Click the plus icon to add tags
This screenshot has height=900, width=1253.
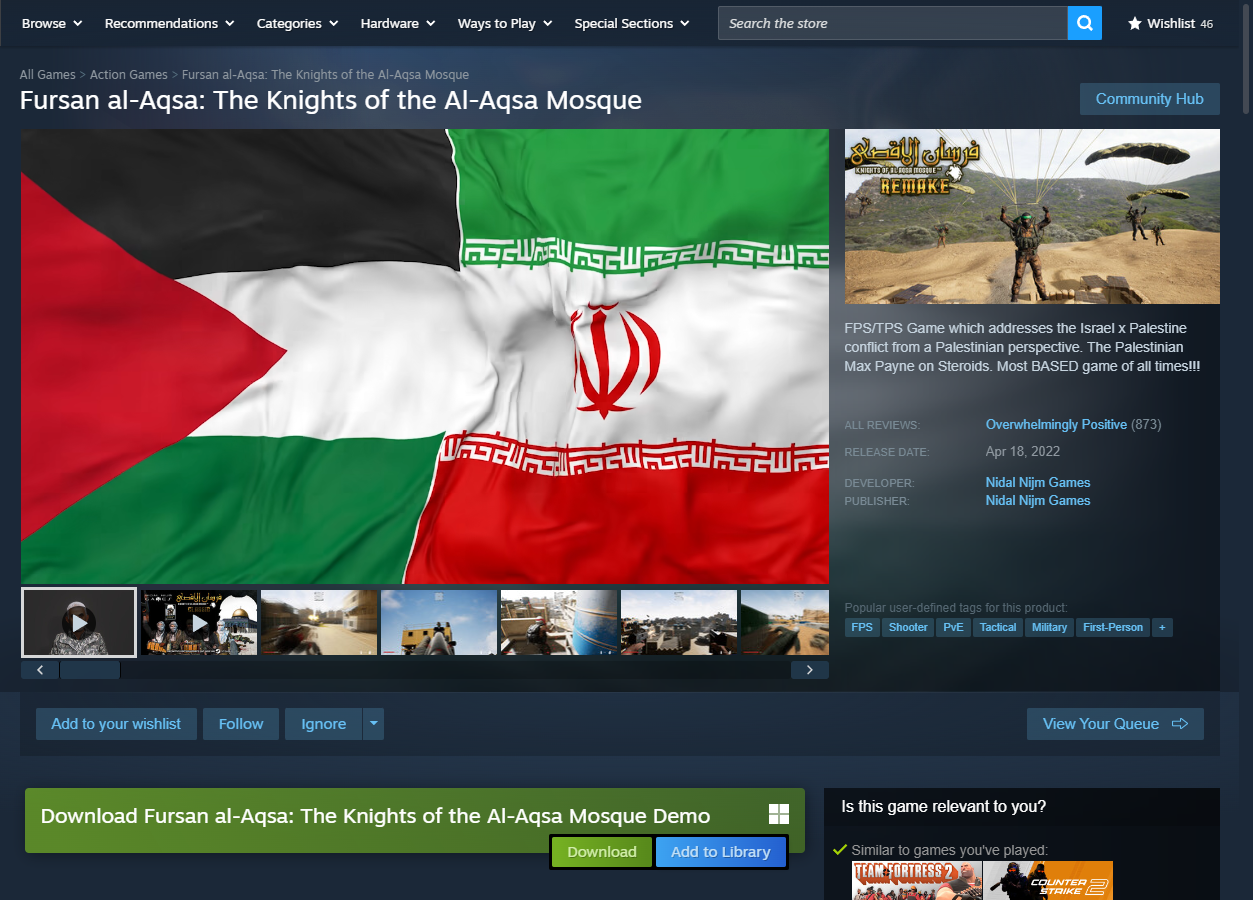coord(1161,627)
